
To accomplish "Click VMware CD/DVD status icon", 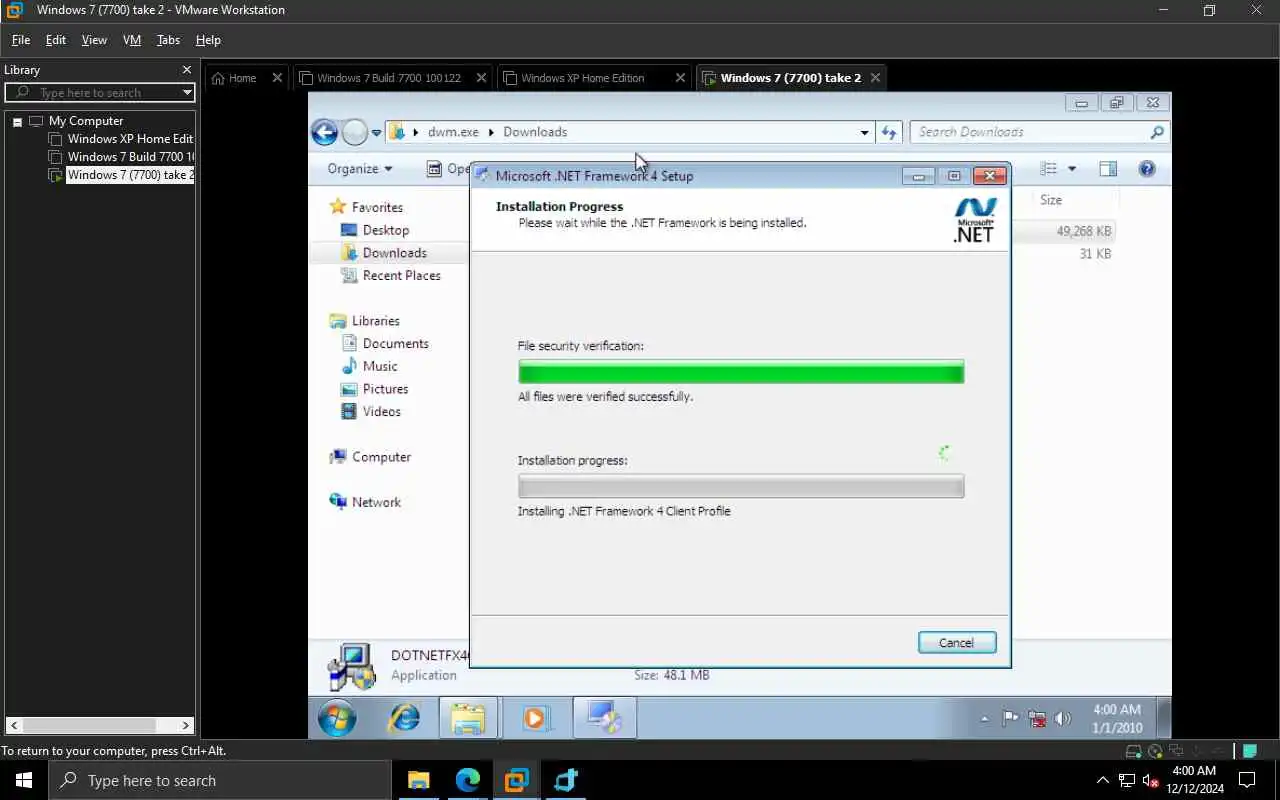I will (1155, 752).
